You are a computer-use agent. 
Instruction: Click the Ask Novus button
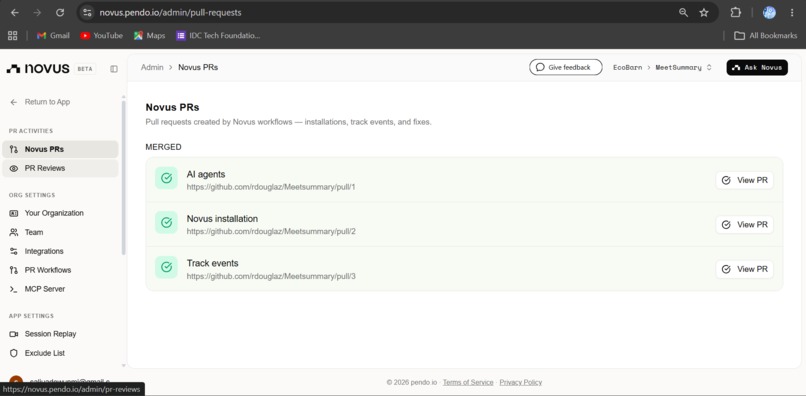[757, 67]
